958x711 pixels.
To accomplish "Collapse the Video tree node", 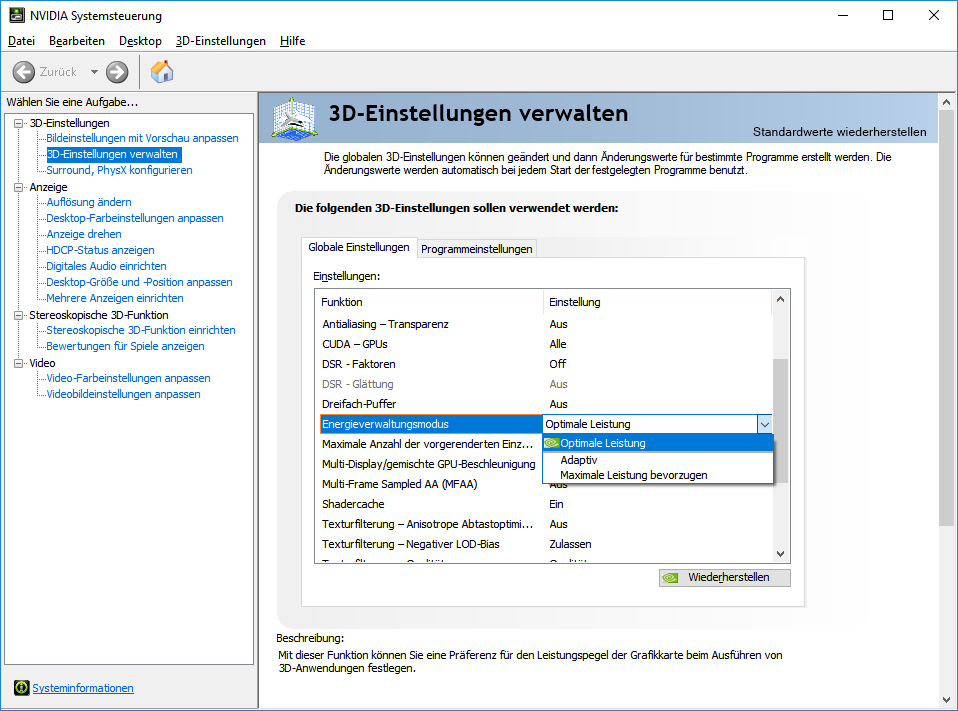I will coord(19,363).
